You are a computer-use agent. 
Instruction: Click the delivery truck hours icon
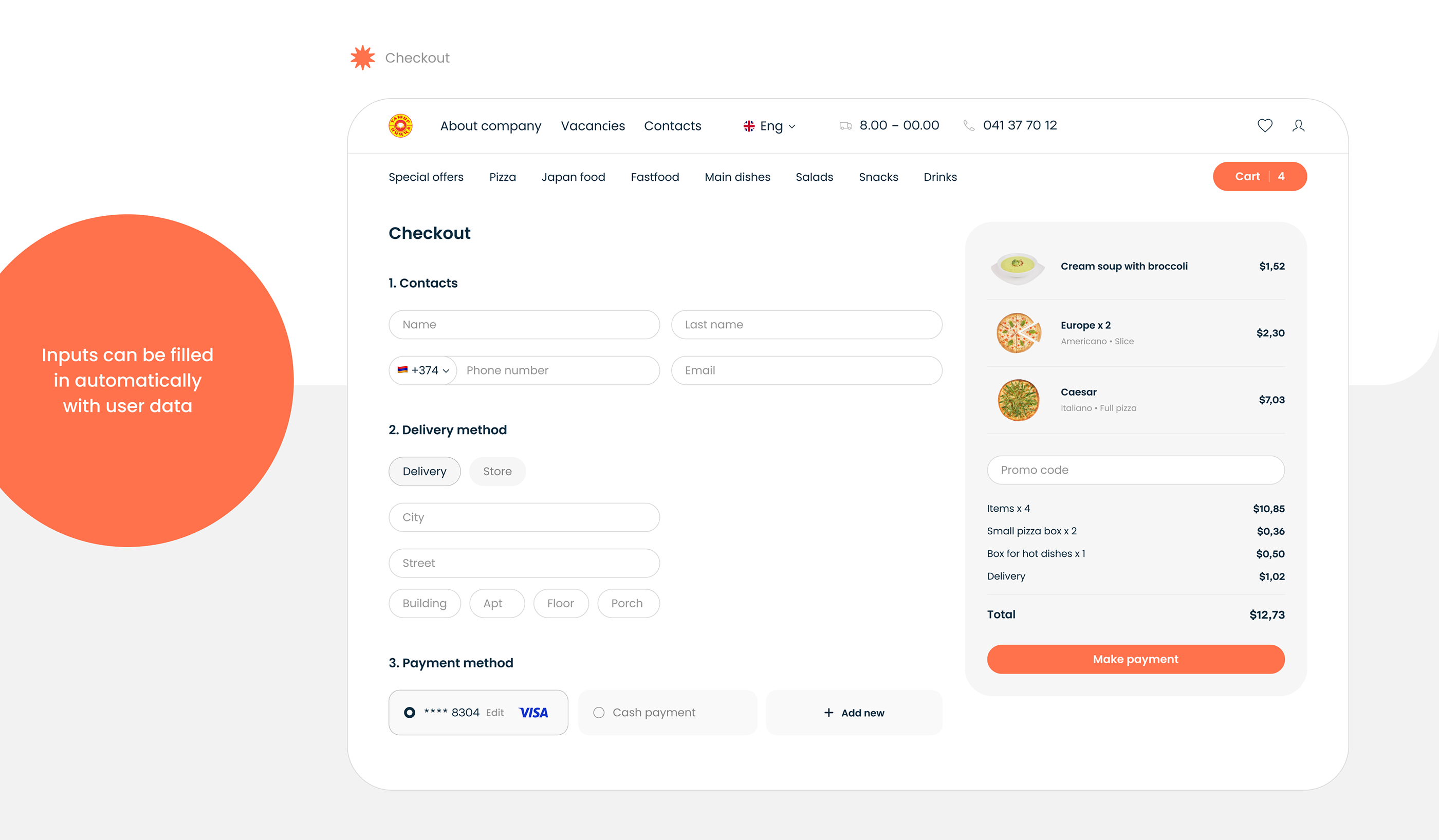[845, 125]
